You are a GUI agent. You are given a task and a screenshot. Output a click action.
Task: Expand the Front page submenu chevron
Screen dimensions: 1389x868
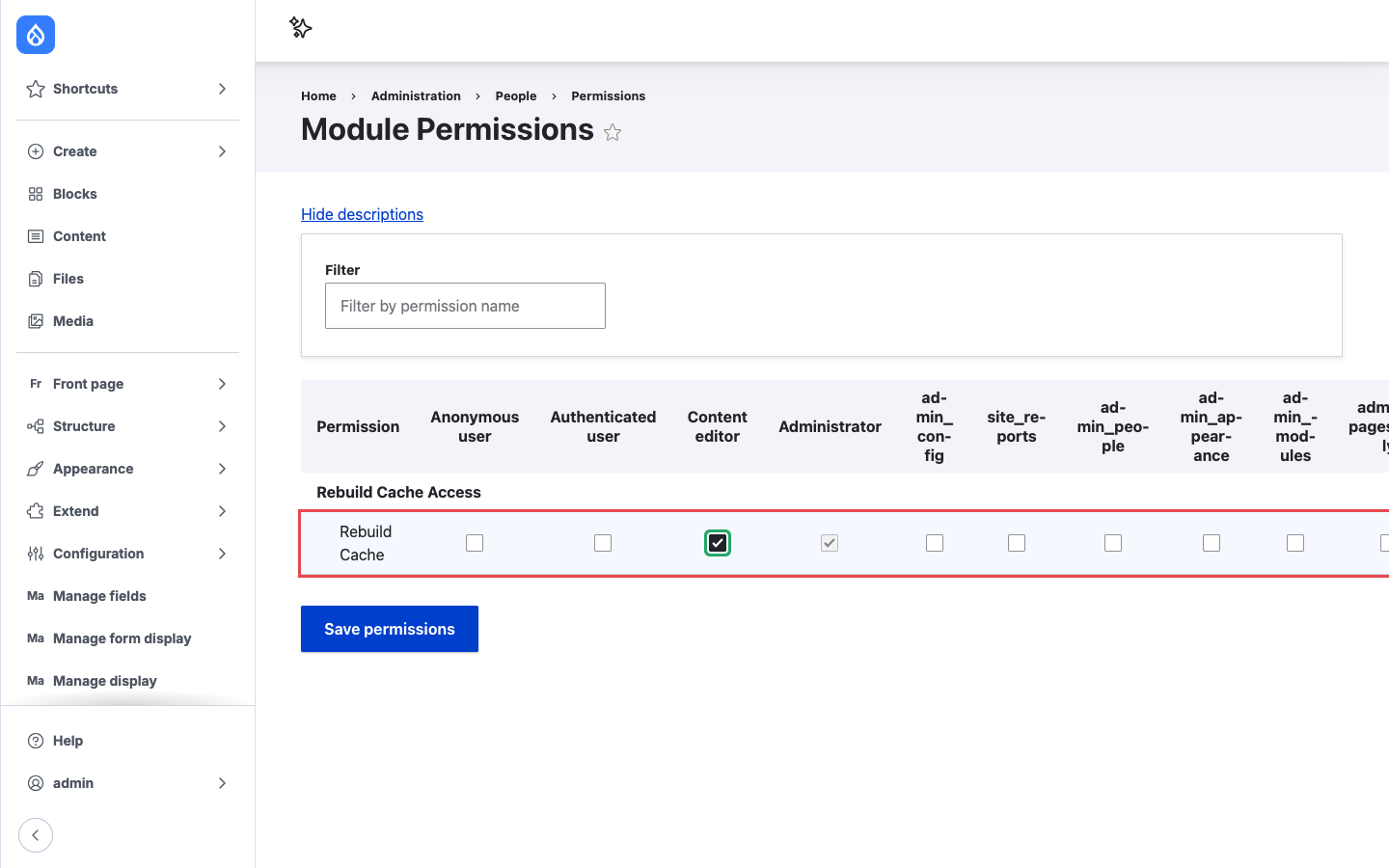(x=222, y=384)
